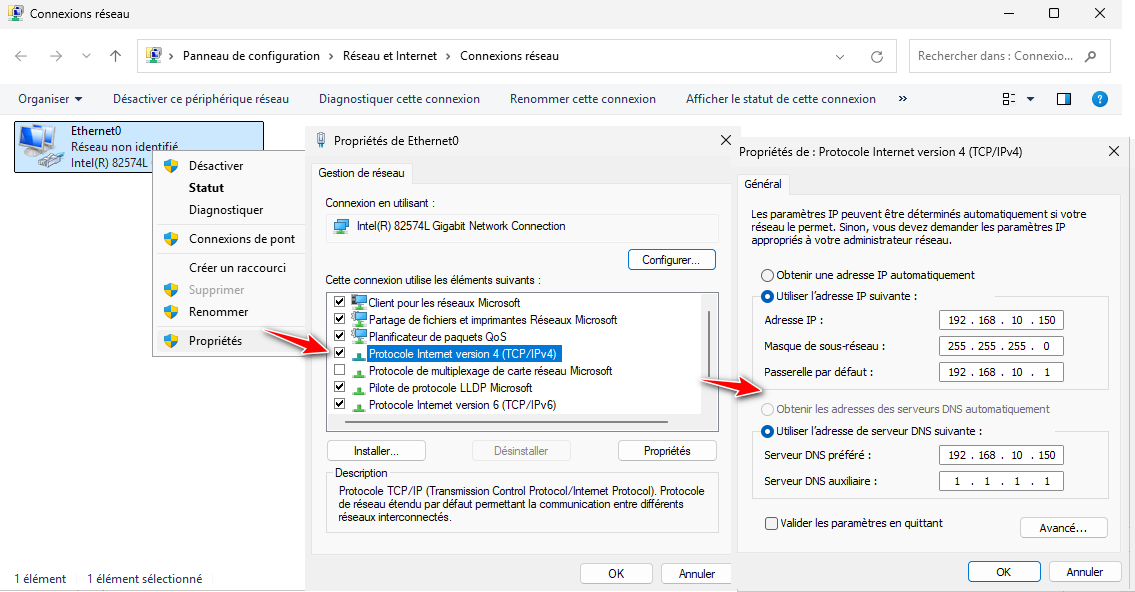
Task: Click Annuler in the TCP/IPv4 properties
Action: (x=1084, y=572)
